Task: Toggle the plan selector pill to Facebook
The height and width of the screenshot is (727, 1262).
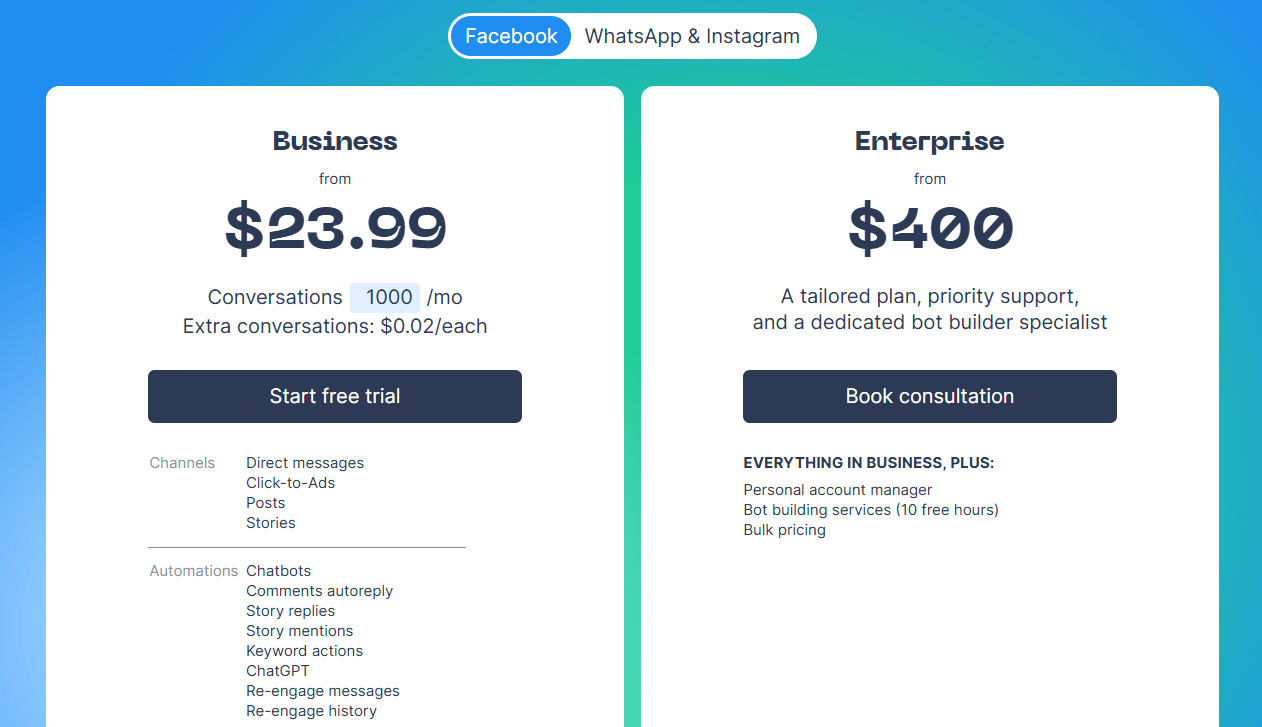Action: tap(511, 36)
